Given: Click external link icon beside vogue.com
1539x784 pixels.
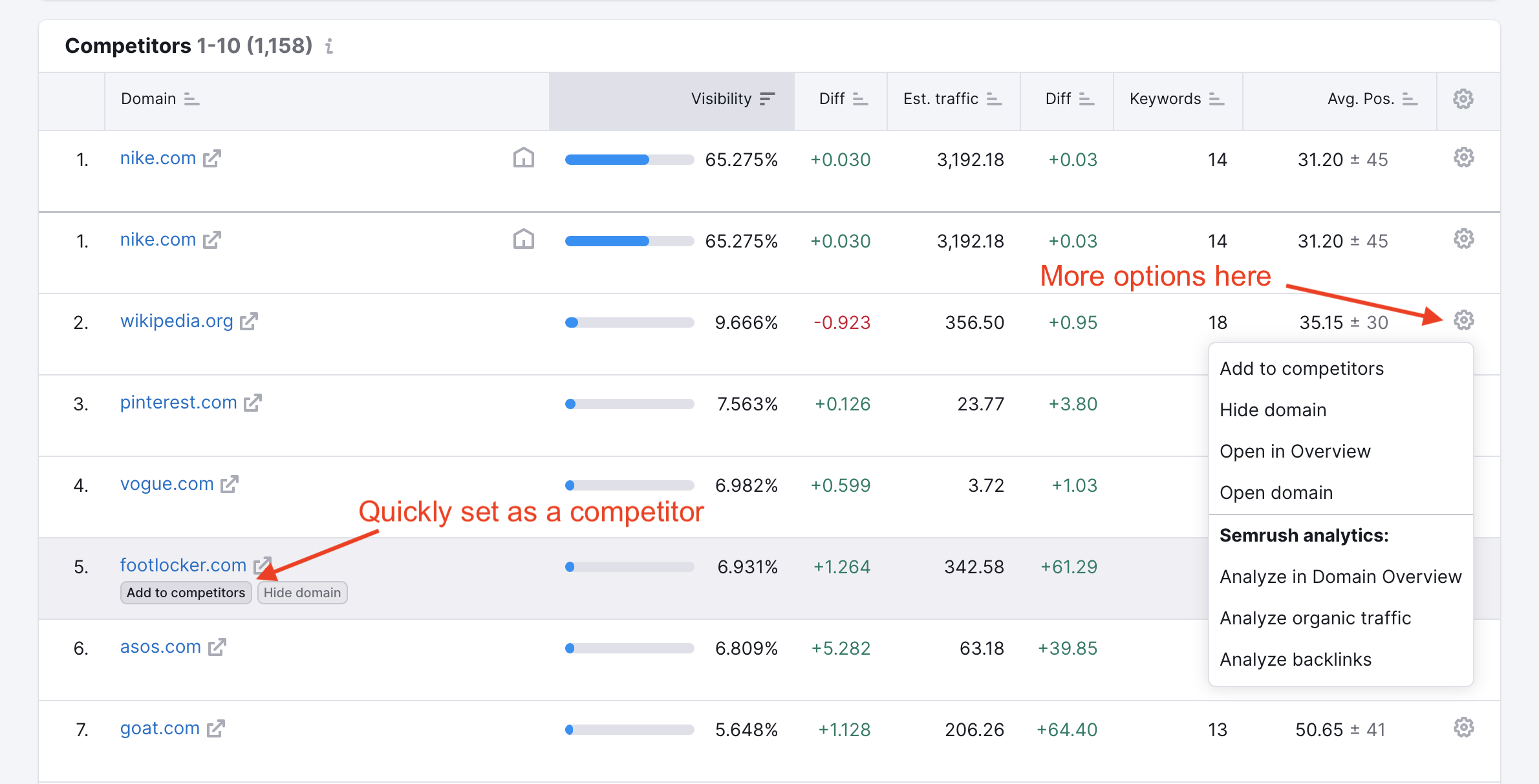Looking at the screenshot, I should [x=230, y=484].
